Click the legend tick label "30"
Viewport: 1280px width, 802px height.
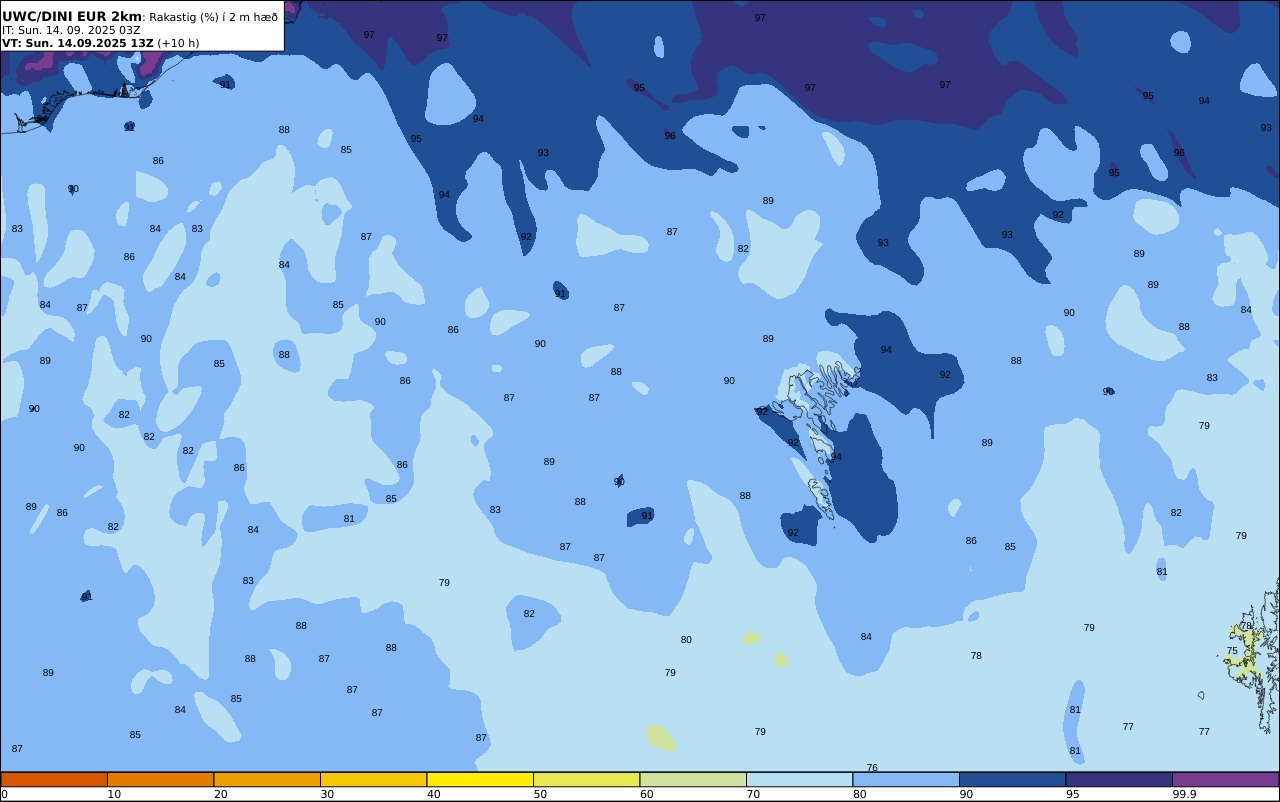[x=327, y=794]
